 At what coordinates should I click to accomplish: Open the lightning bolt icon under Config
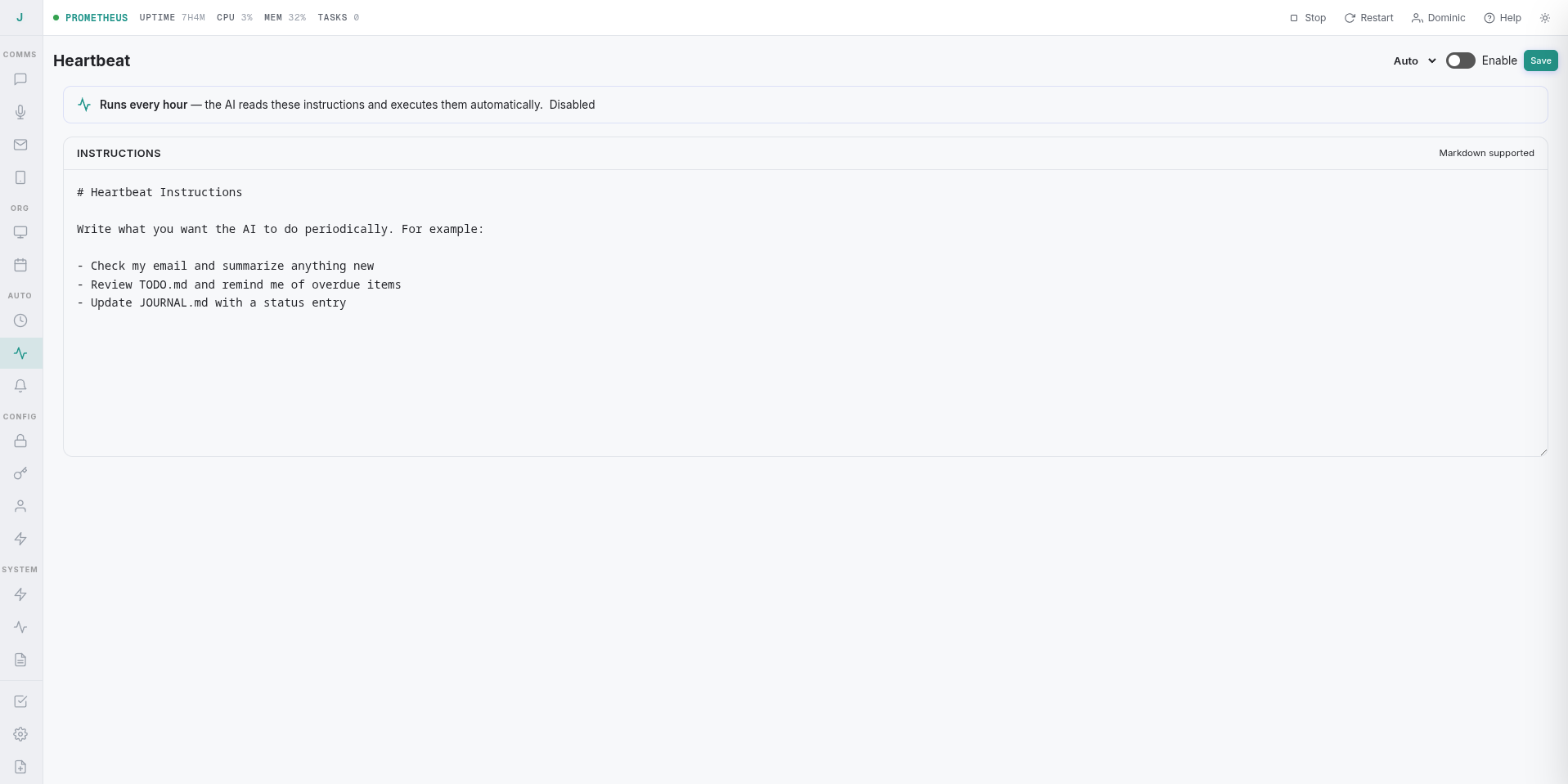coord(20,539)
